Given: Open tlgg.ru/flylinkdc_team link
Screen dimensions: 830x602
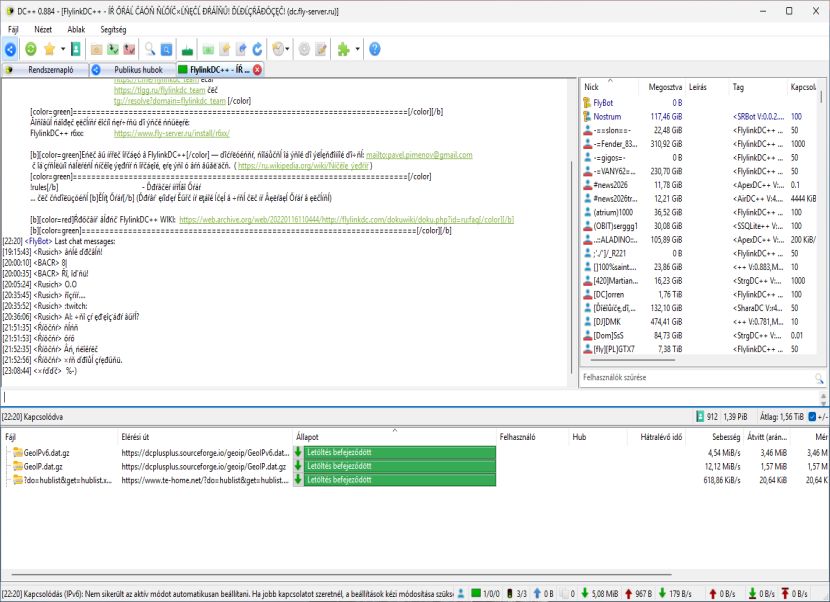Looking at the screenshot, I should tap(159, 90).
